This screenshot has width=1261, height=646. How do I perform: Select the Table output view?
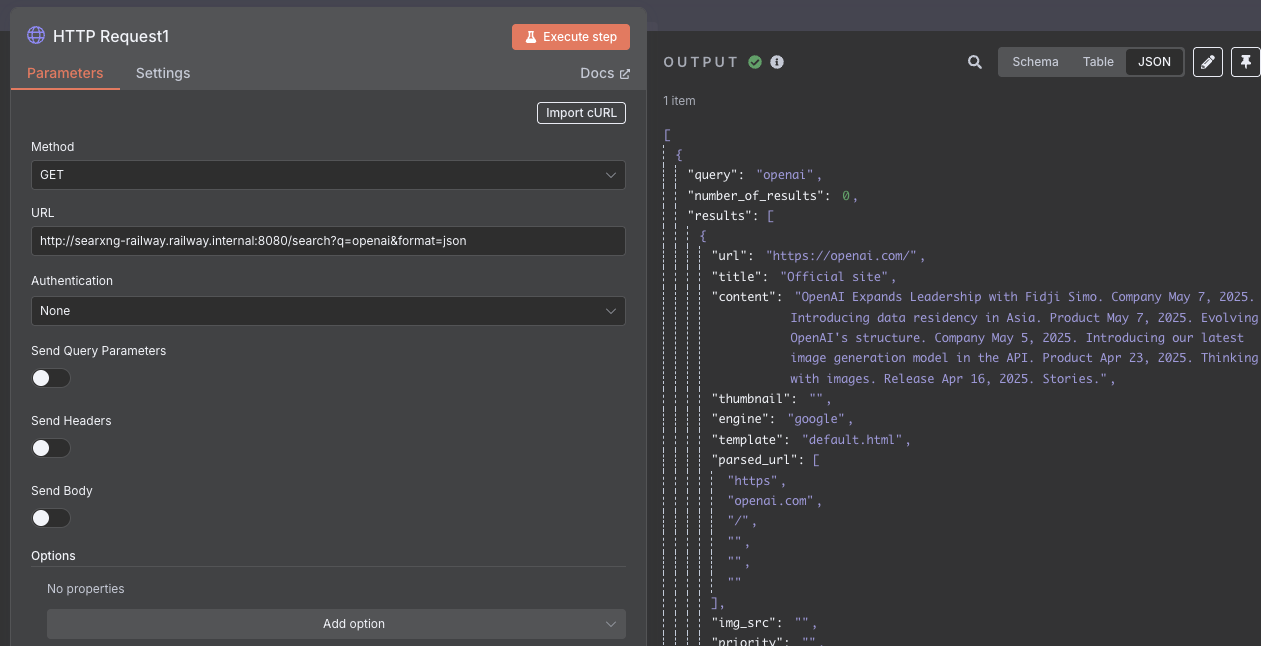(1098, 61)
